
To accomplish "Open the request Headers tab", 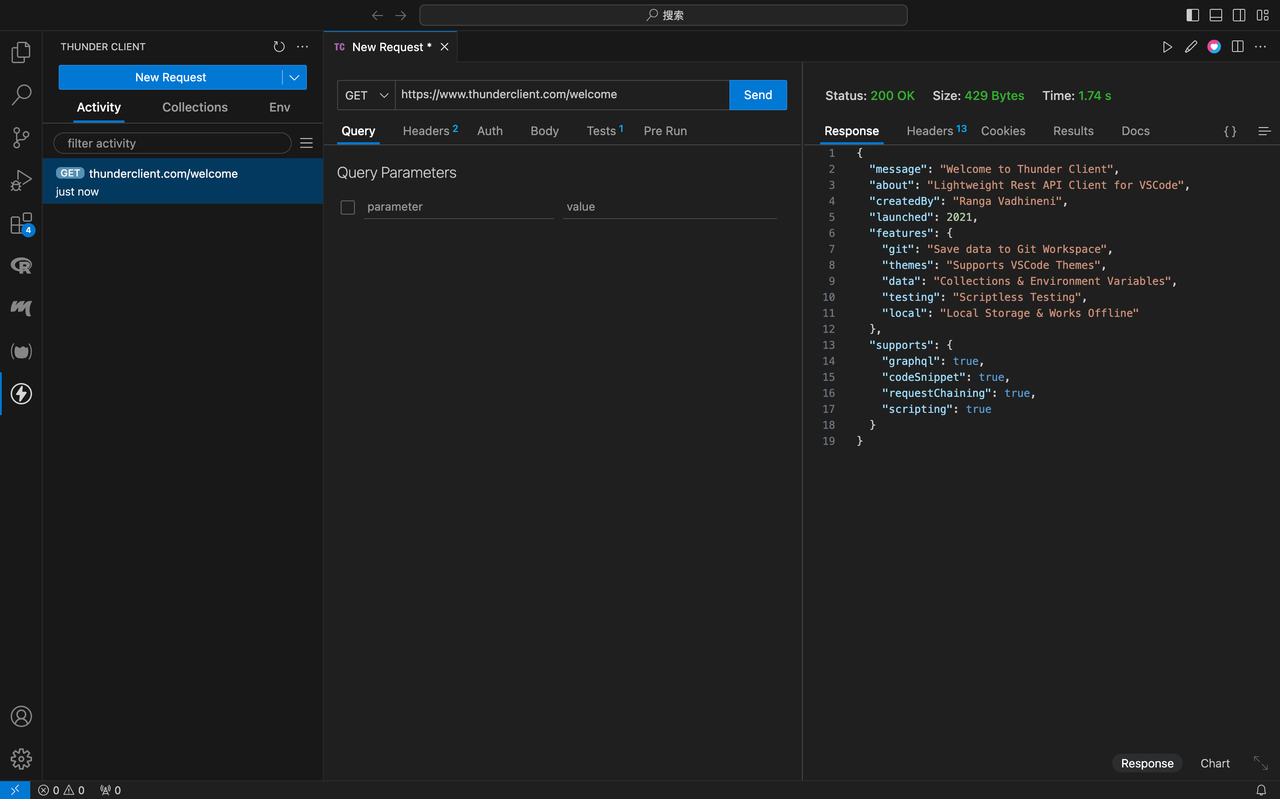I will 430,131.
